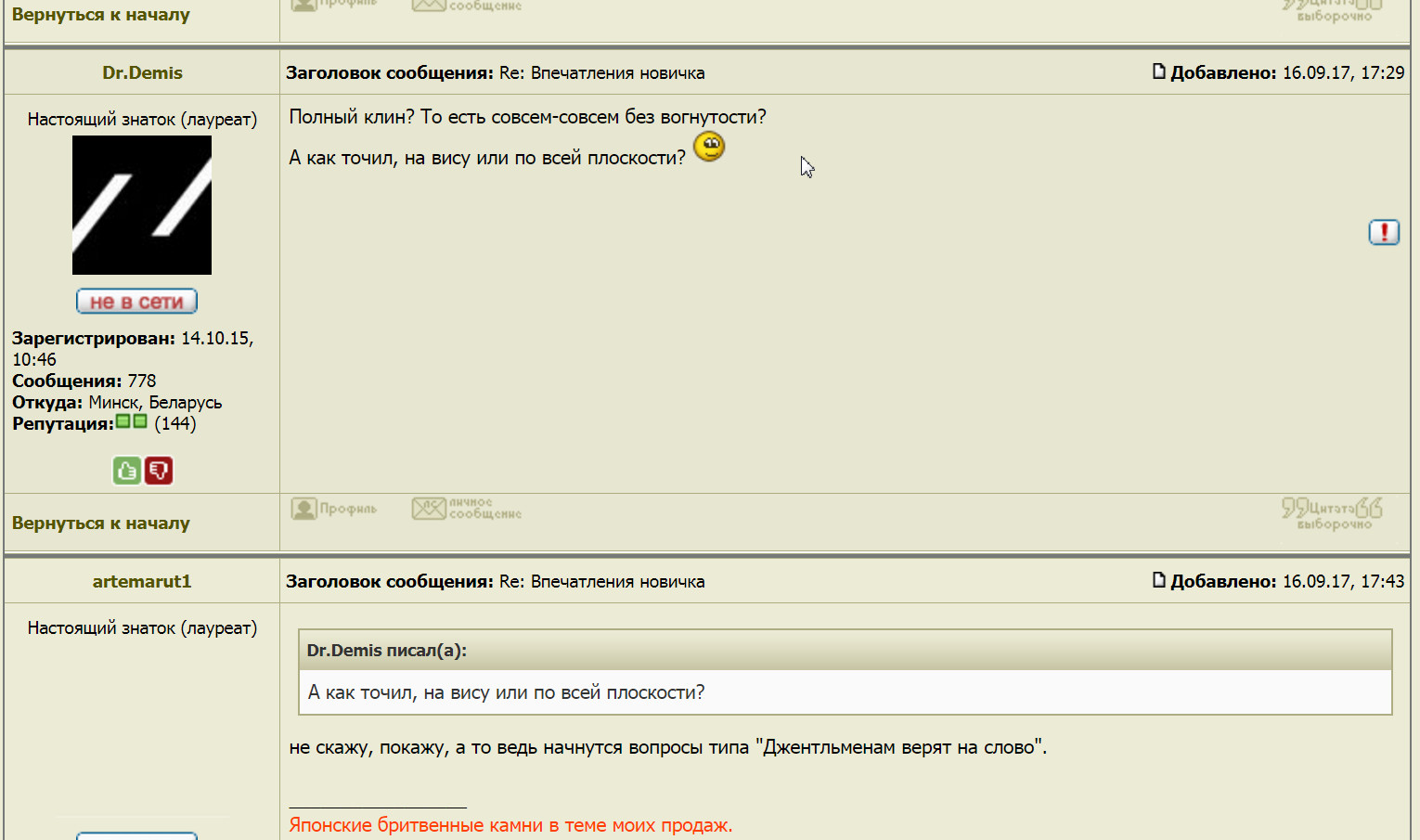Open the Dr.Demis username link
The width and height of the screenshot is (1420, 840).
coord(142,72)
